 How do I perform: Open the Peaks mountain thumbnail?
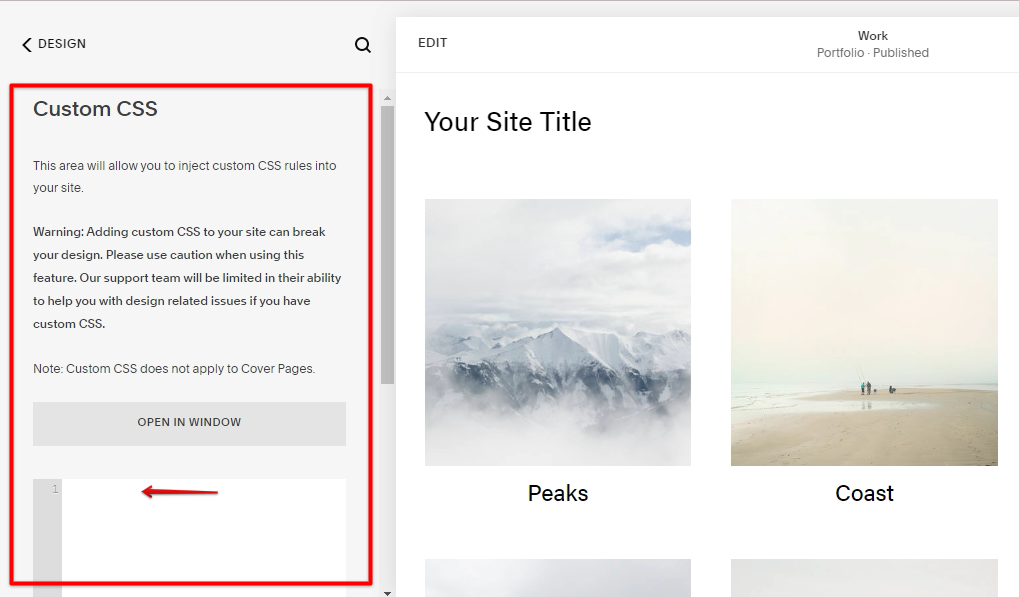558,332
